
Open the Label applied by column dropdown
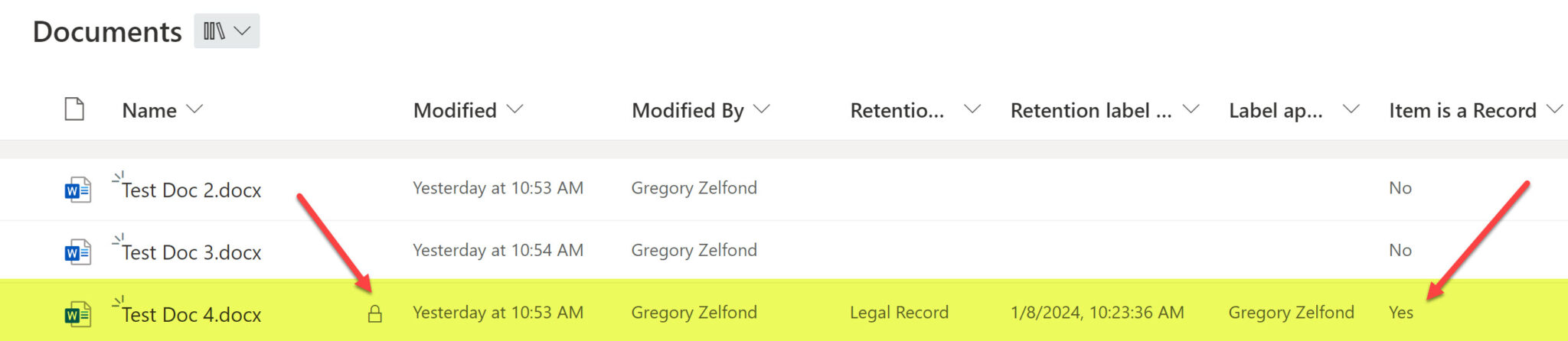1351,109
